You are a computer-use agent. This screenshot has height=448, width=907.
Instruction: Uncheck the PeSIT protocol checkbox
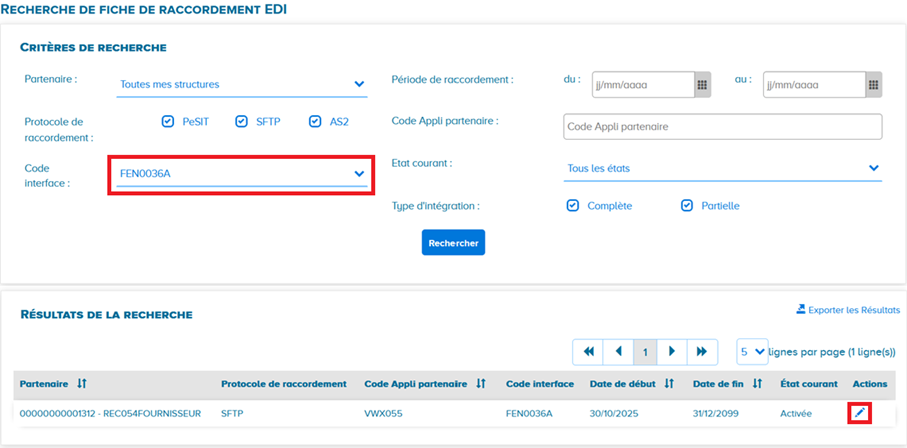(x=168, y=122)
